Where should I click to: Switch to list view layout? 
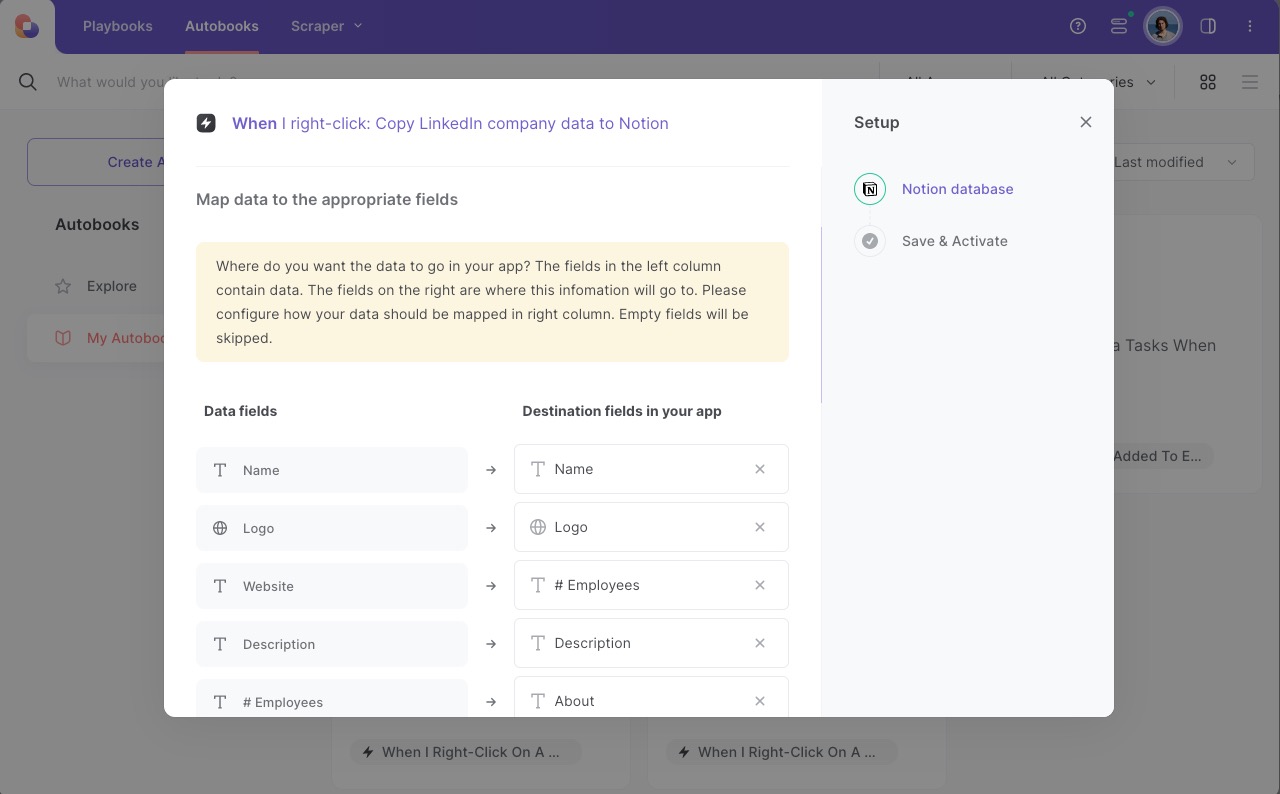pyautogui.click(x=1250, y=82)
